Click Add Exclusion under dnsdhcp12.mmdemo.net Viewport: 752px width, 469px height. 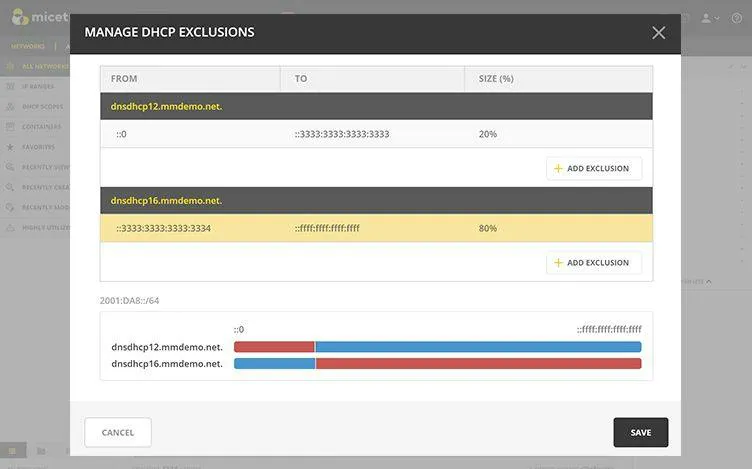point(594,169)
